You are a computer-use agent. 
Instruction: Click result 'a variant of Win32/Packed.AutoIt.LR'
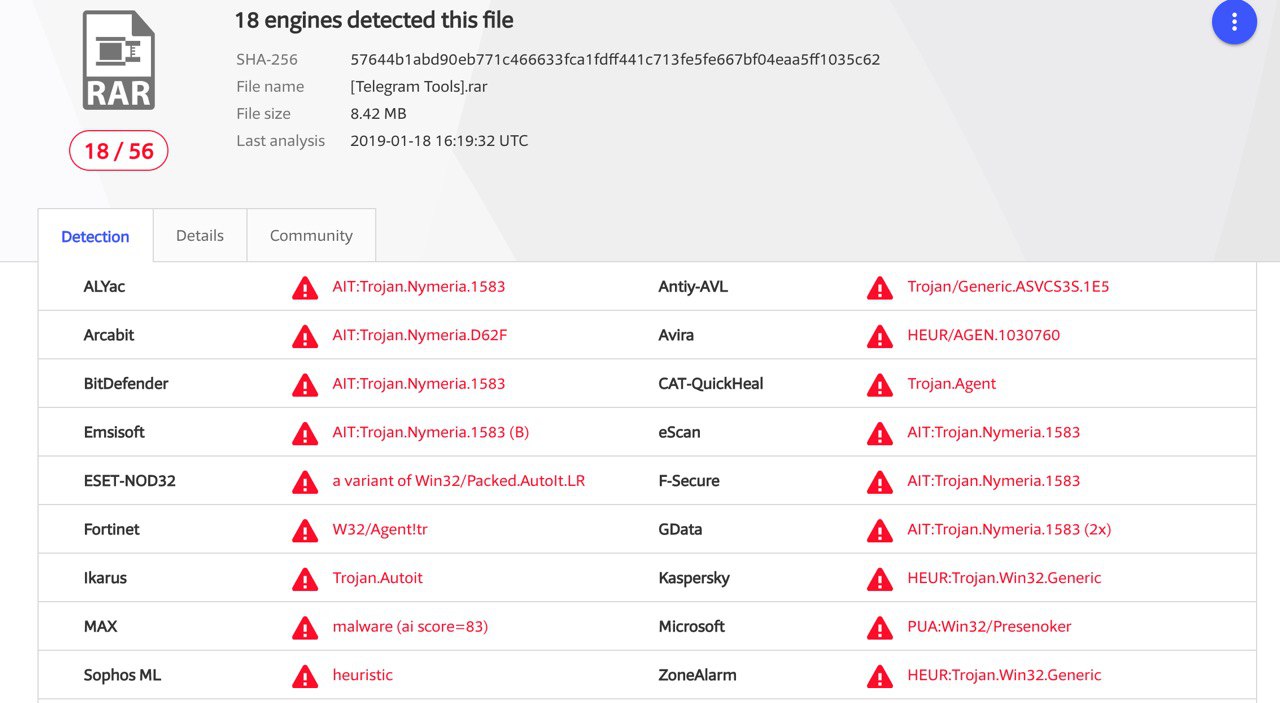pos(459,481)
